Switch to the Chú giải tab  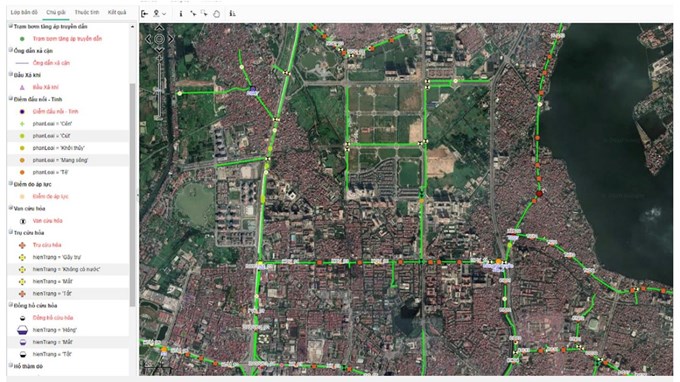point(56,13)
